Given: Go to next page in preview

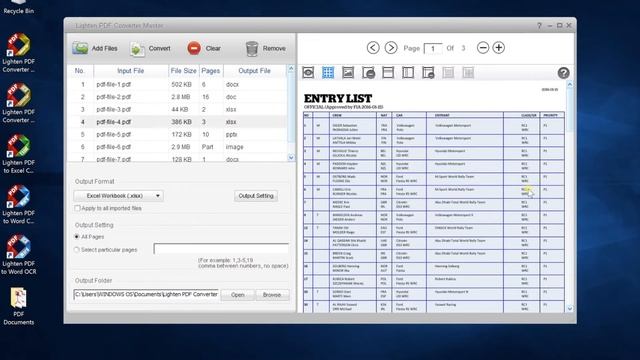Looking at the screenshot, I should 391,48.
